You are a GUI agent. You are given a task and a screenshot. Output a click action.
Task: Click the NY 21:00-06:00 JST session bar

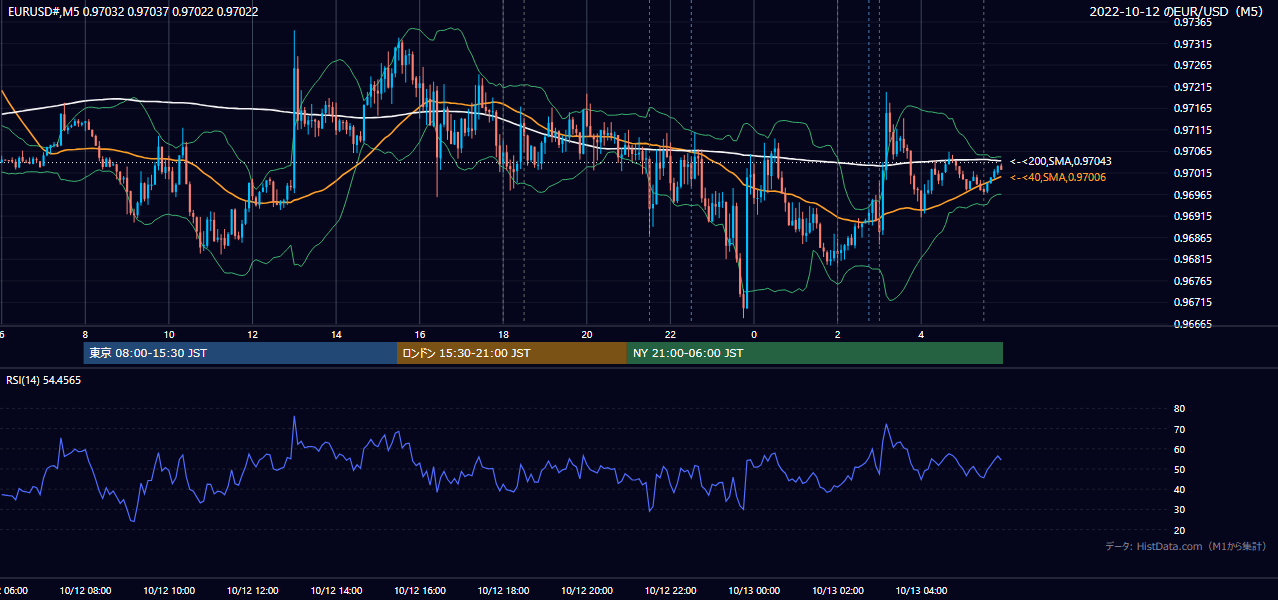(815, 353)
